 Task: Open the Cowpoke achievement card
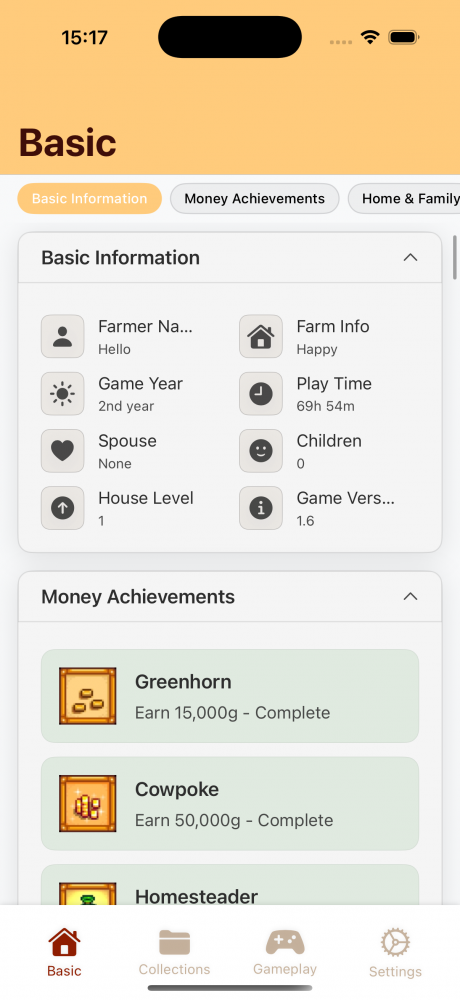pyautogui.click(x=230, y=804)
